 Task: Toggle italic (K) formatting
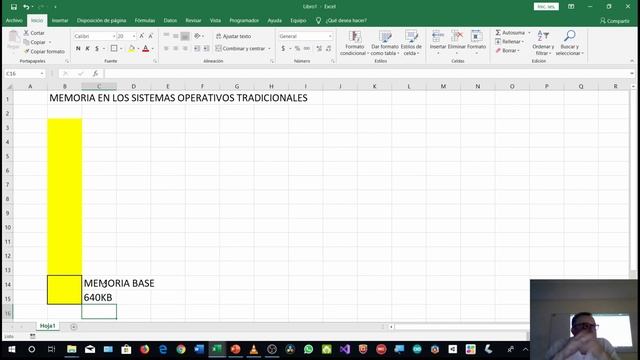(87, 49)
